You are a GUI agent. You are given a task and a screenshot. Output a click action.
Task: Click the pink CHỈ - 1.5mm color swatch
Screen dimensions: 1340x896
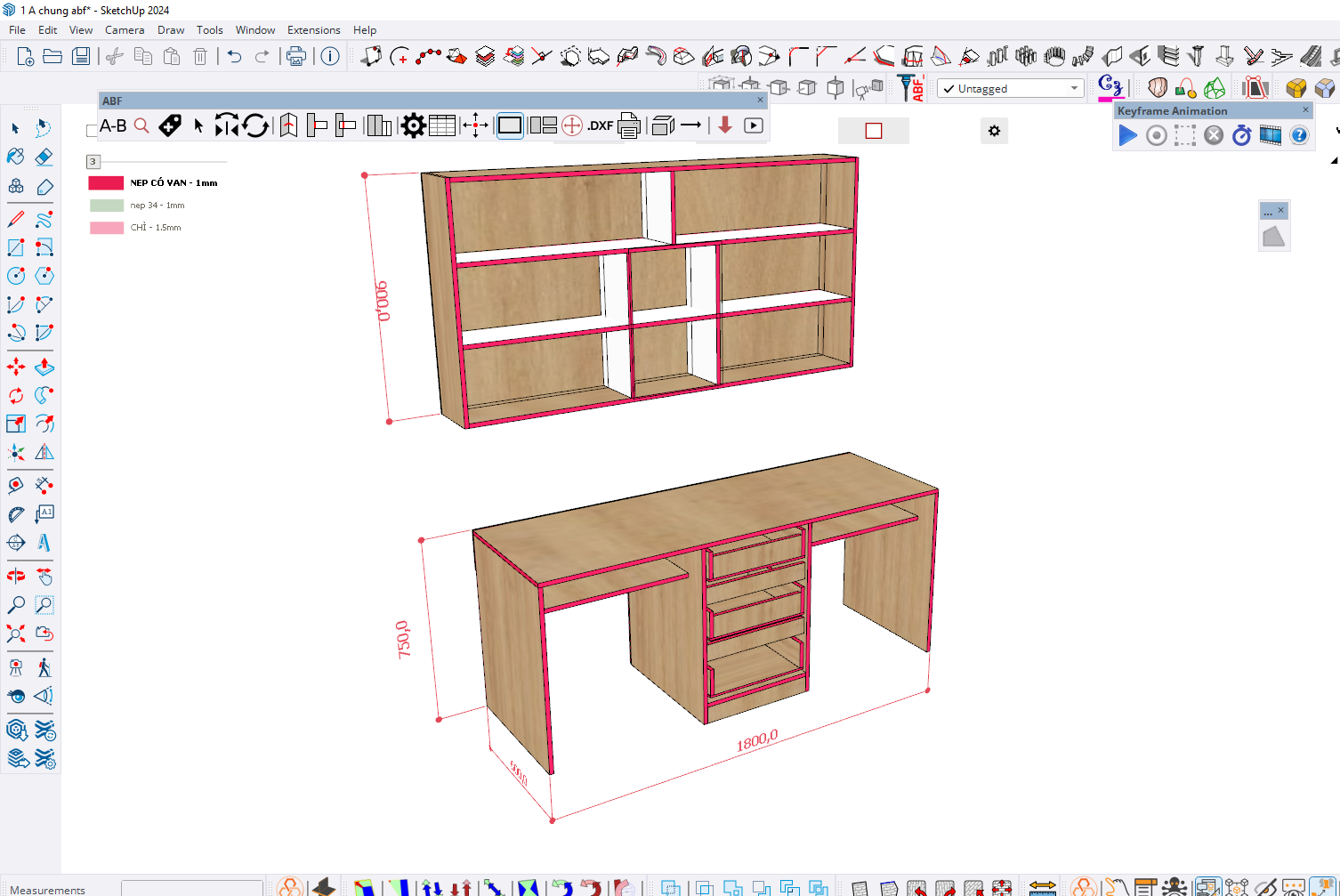pos(107,228)
